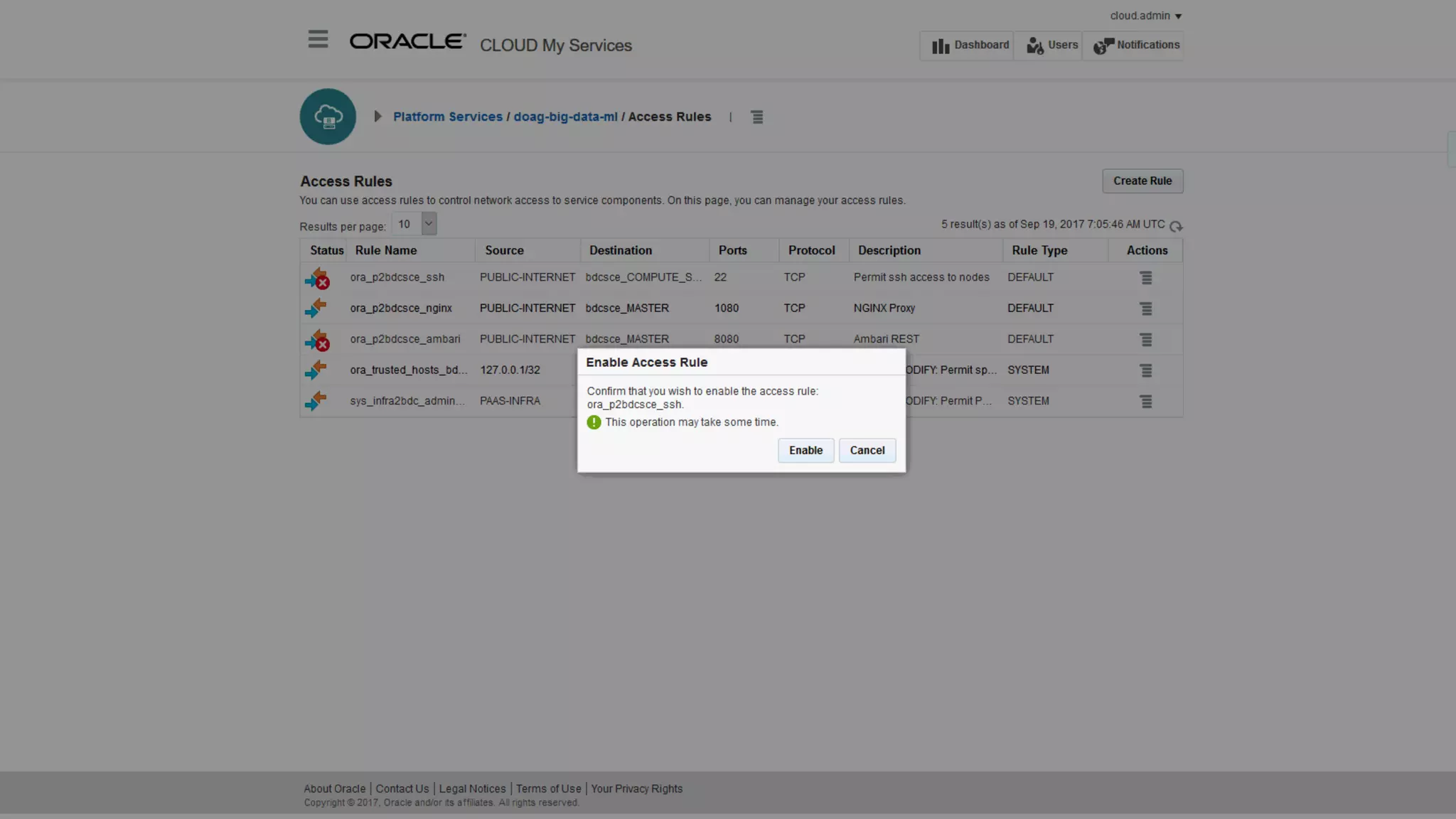Screen dimensions: 1456x819
Task: Cancel the Enable Access Rule dialog
Action: click(x=867, y=451)
